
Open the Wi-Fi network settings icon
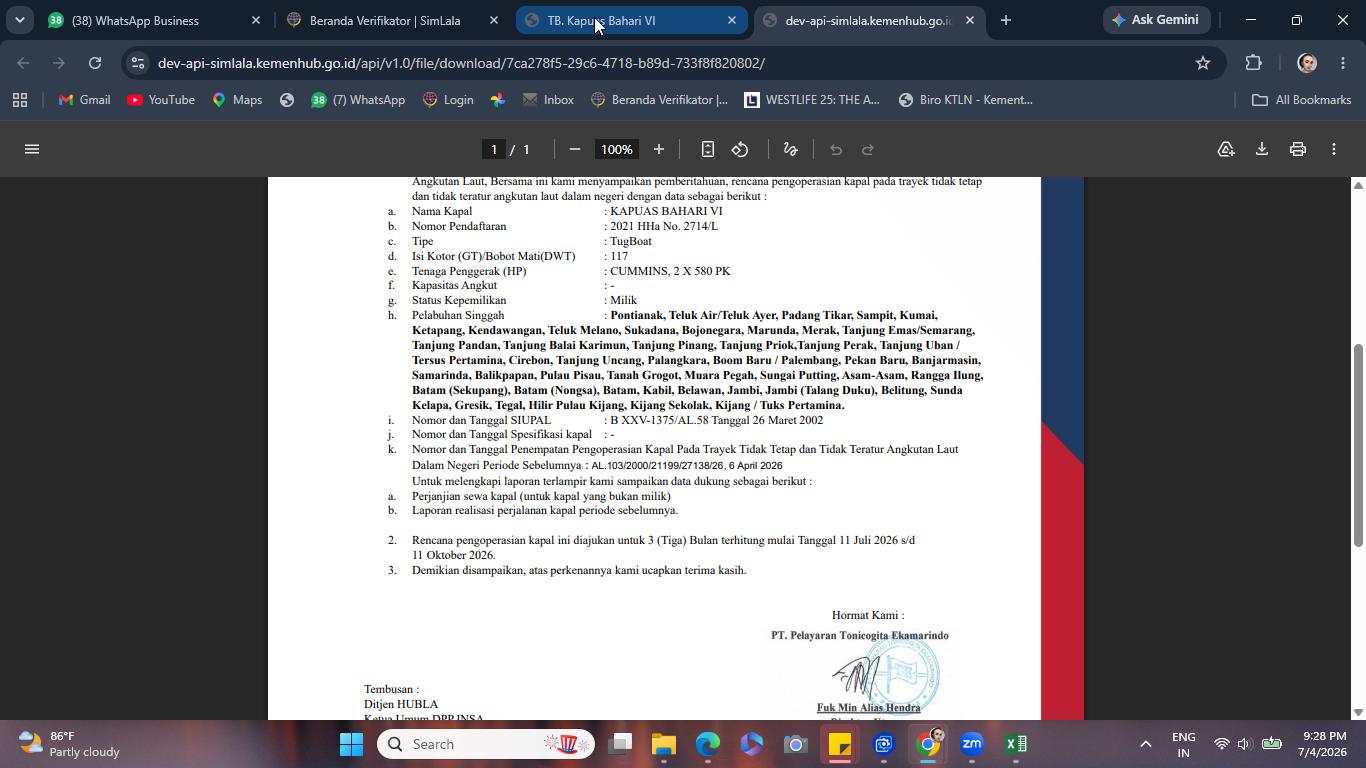1221,744
